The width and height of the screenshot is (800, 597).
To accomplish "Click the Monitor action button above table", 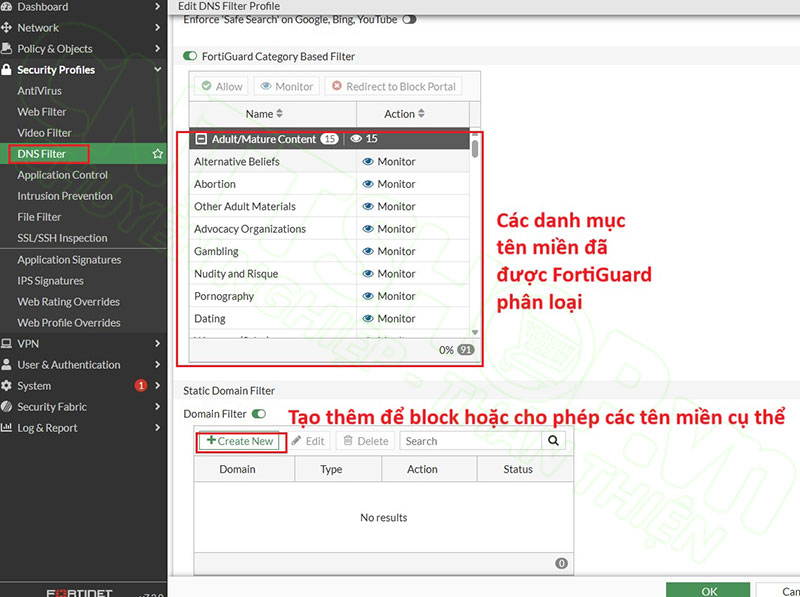I will 287,86.
